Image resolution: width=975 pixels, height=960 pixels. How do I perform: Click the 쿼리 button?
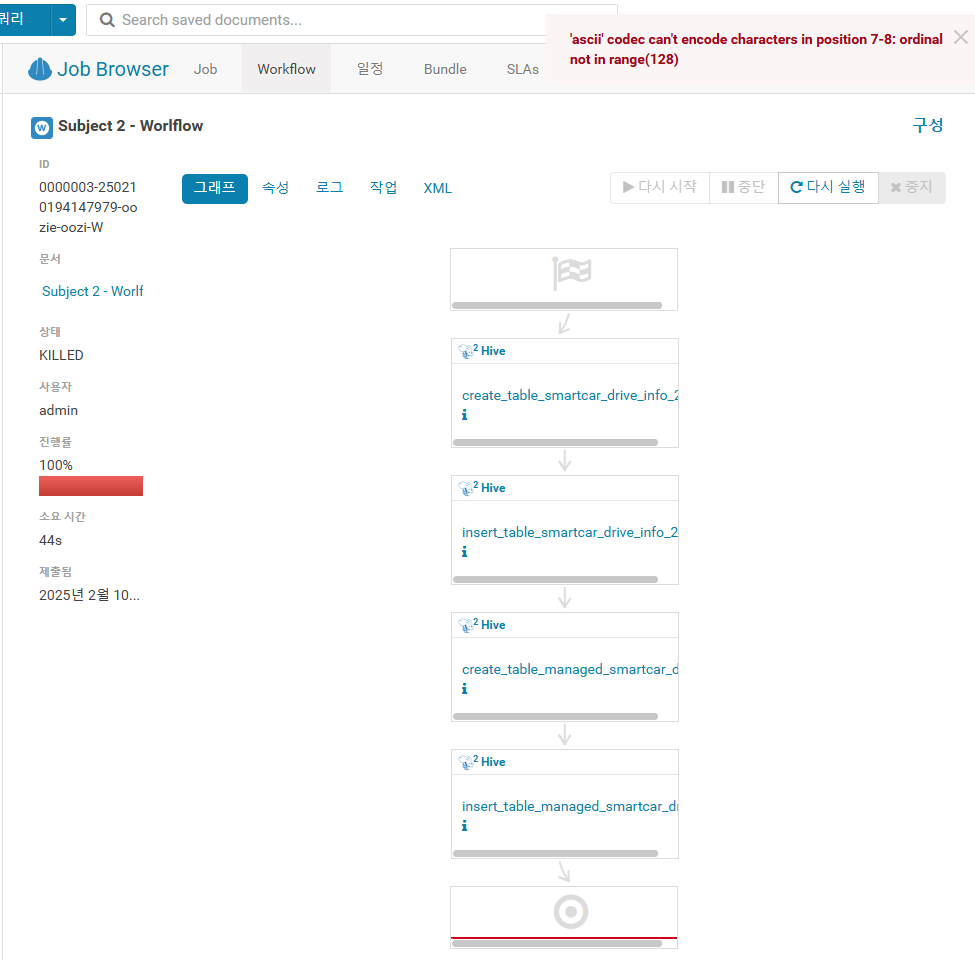pos(24,20)
